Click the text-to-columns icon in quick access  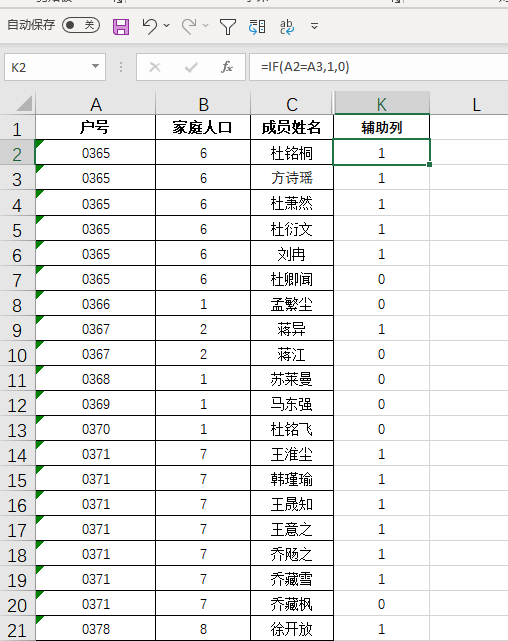pos(257,27)
